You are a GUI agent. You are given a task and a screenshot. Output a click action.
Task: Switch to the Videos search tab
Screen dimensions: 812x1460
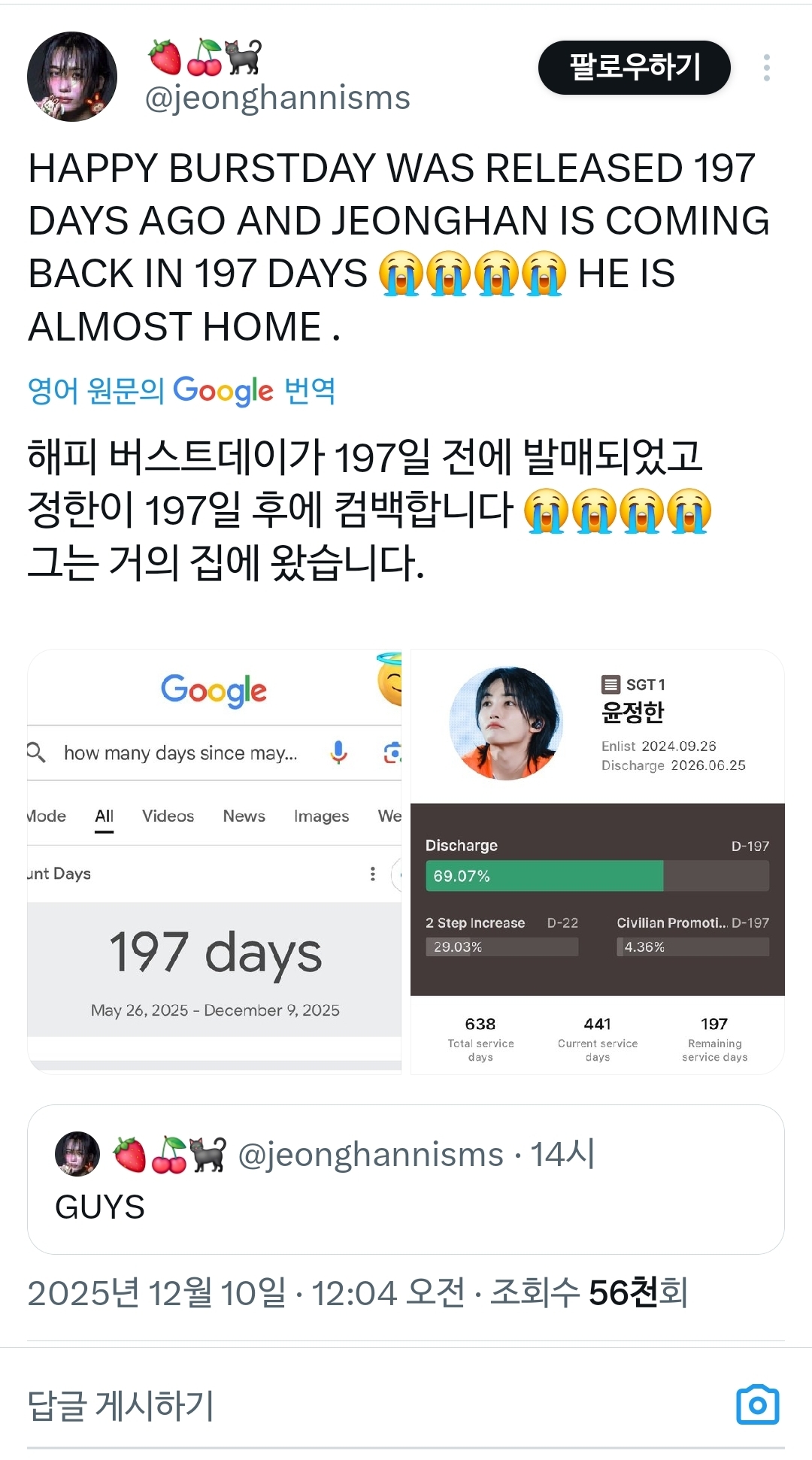[x=168, y=816]
